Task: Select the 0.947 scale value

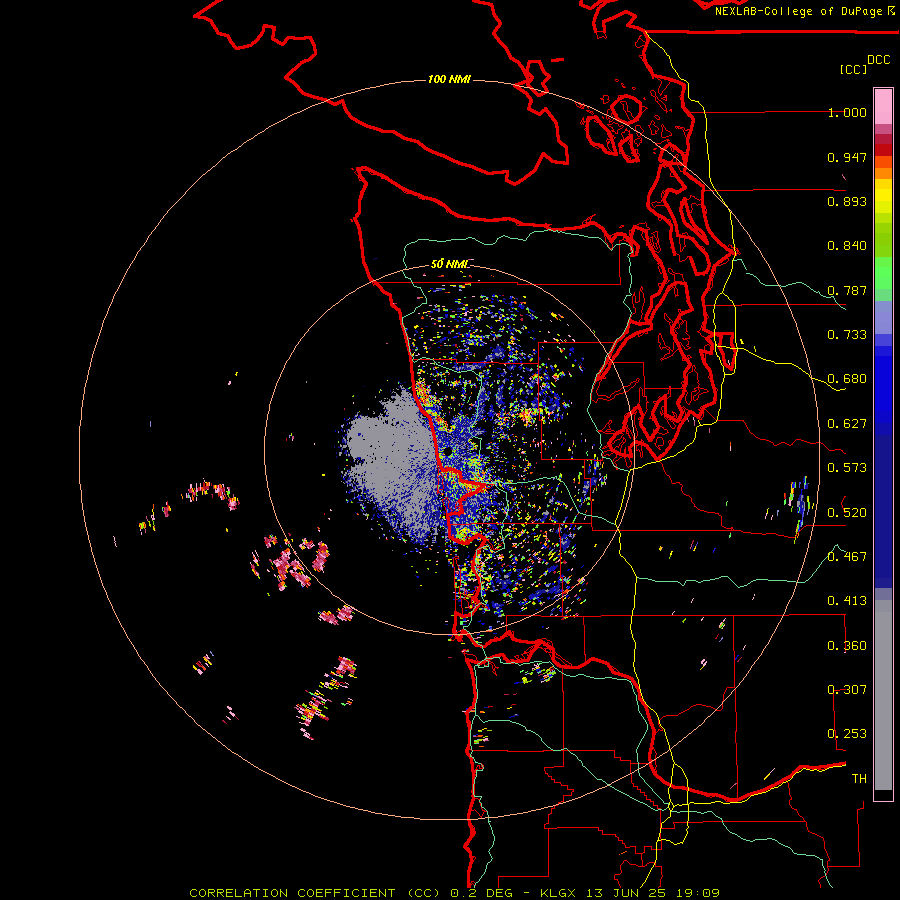Action: 847,157
